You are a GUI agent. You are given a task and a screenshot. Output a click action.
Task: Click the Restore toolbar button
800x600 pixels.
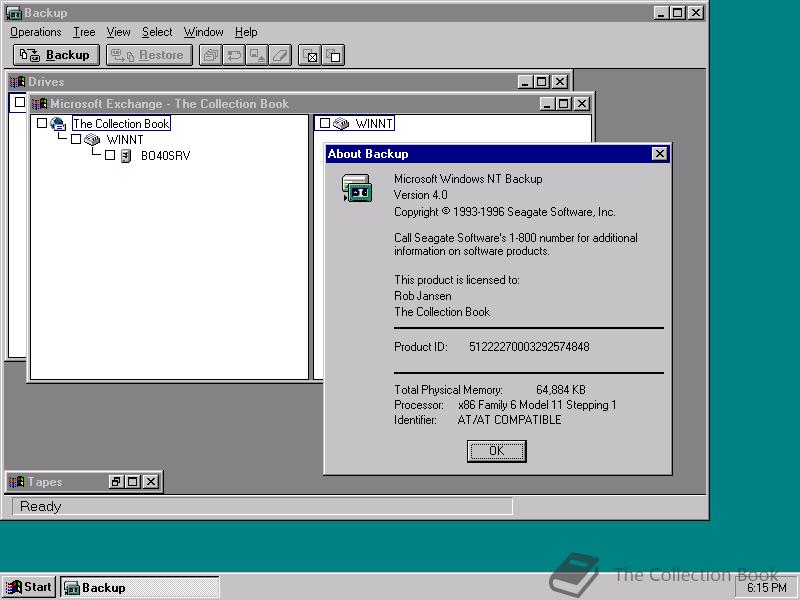tap(149, 55)
